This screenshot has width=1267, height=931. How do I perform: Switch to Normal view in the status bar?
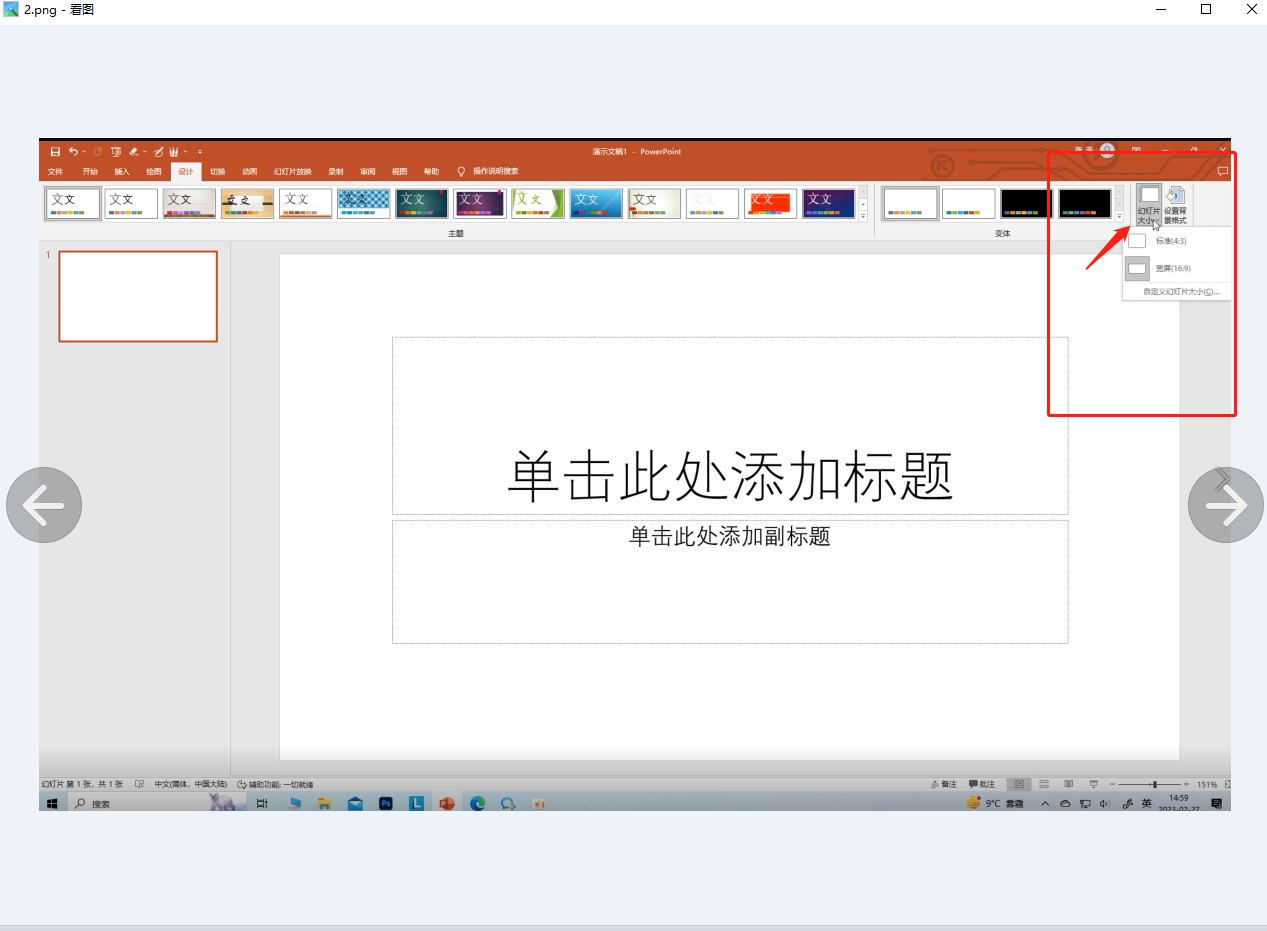[x=1019, y=785]
